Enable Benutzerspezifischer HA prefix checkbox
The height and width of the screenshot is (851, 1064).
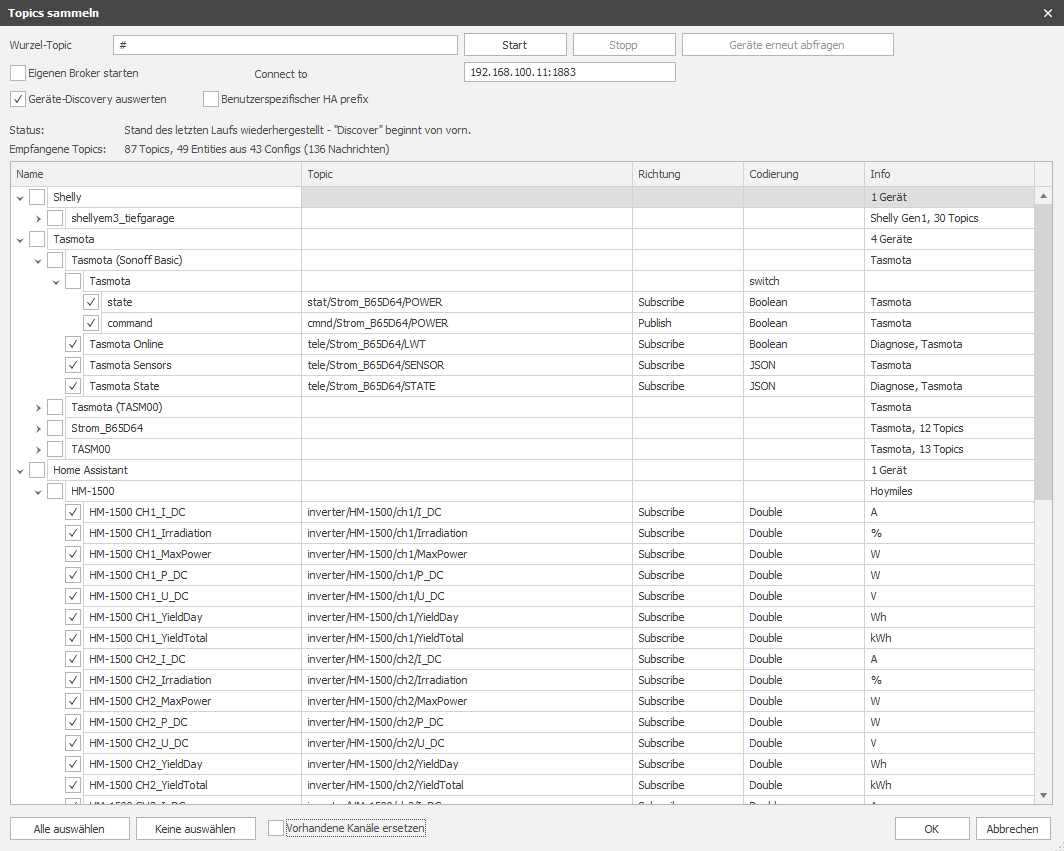tap(211, 99)
